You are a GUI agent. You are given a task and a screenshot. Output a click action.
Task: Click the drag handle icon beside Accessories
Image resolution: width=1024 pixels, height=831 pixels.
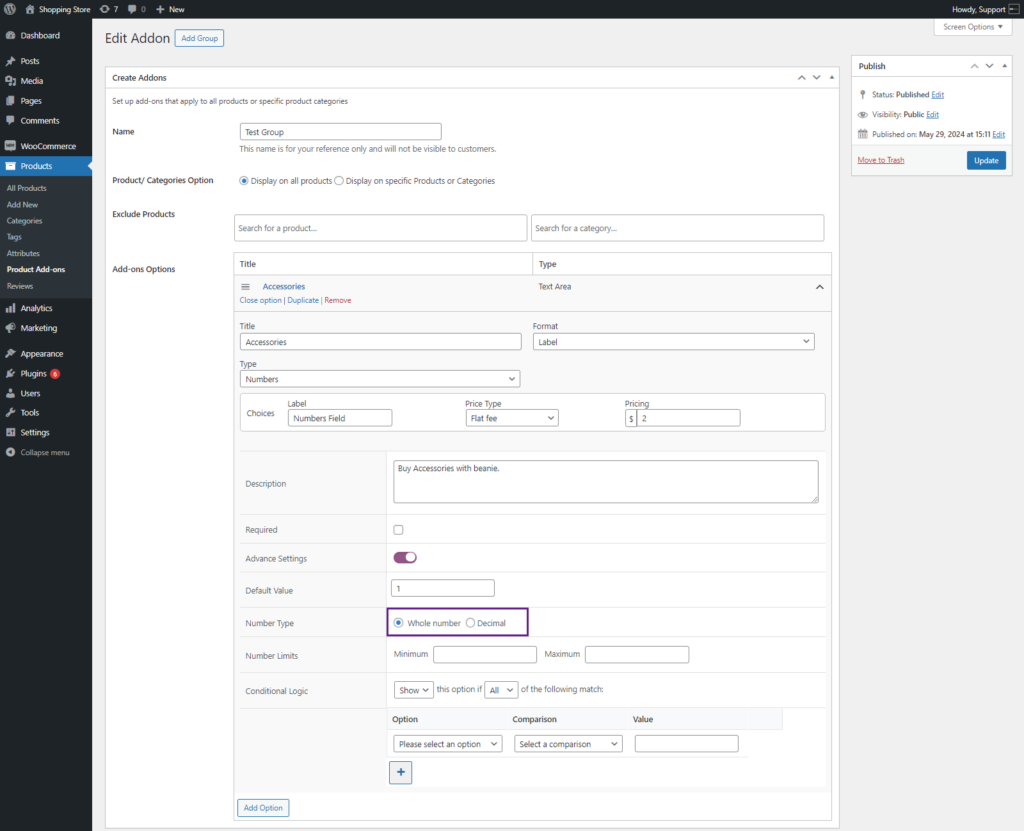[x=246, y=287]
